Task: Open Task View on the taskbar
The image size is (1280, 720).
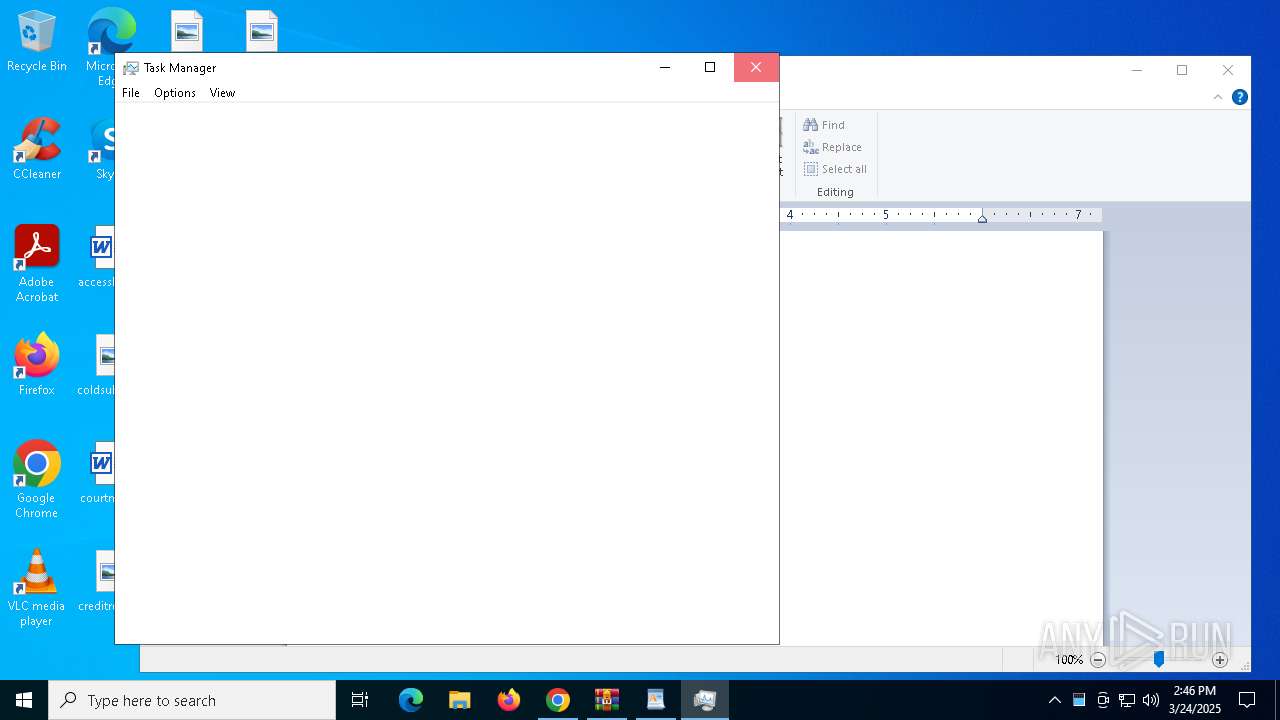Action: [x=360, y=700]
